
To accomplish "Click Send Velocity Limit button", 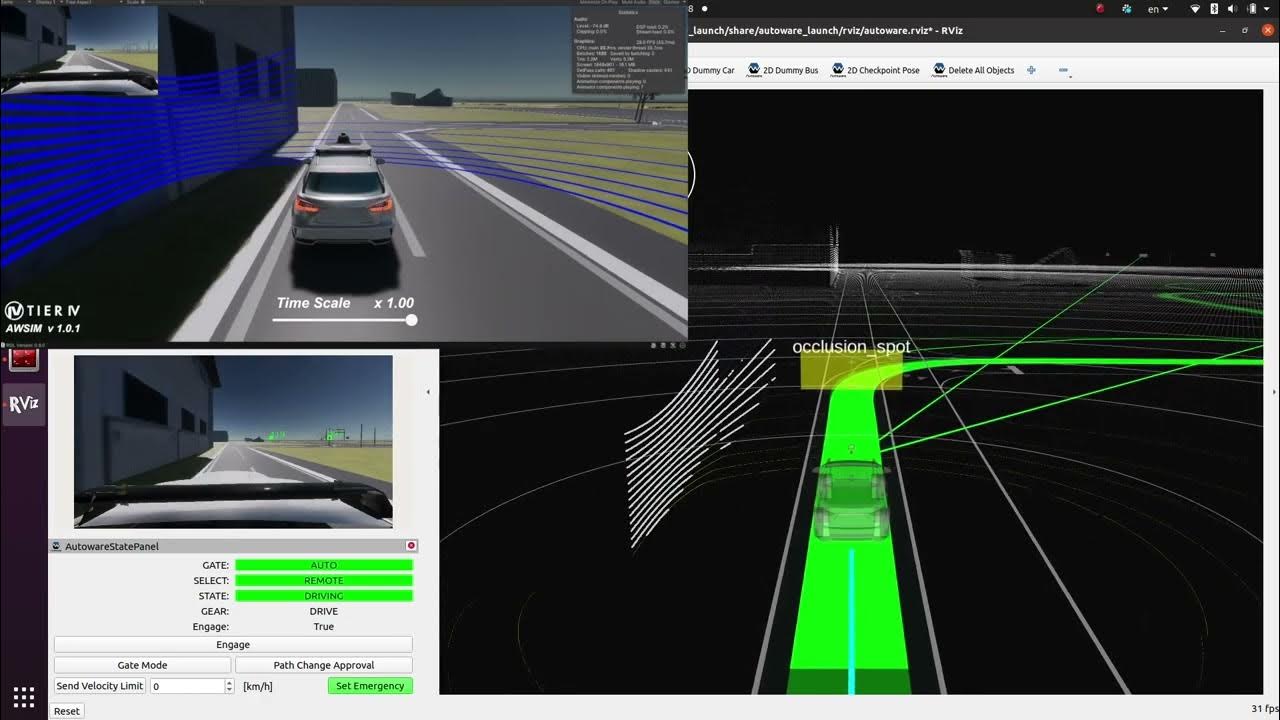I will pos(100,686).
